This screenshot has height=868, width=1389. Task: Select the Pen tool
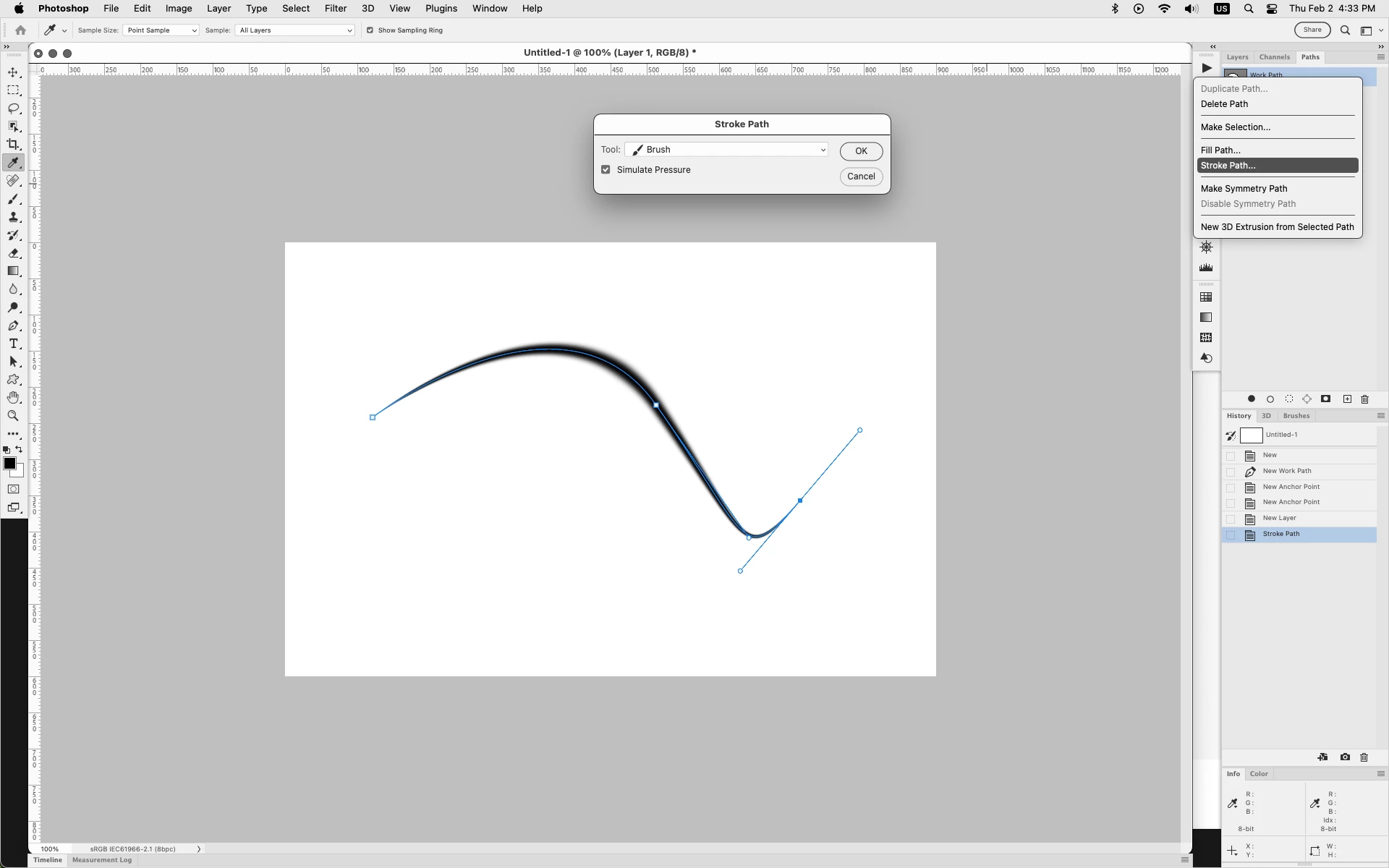(13, 325)
